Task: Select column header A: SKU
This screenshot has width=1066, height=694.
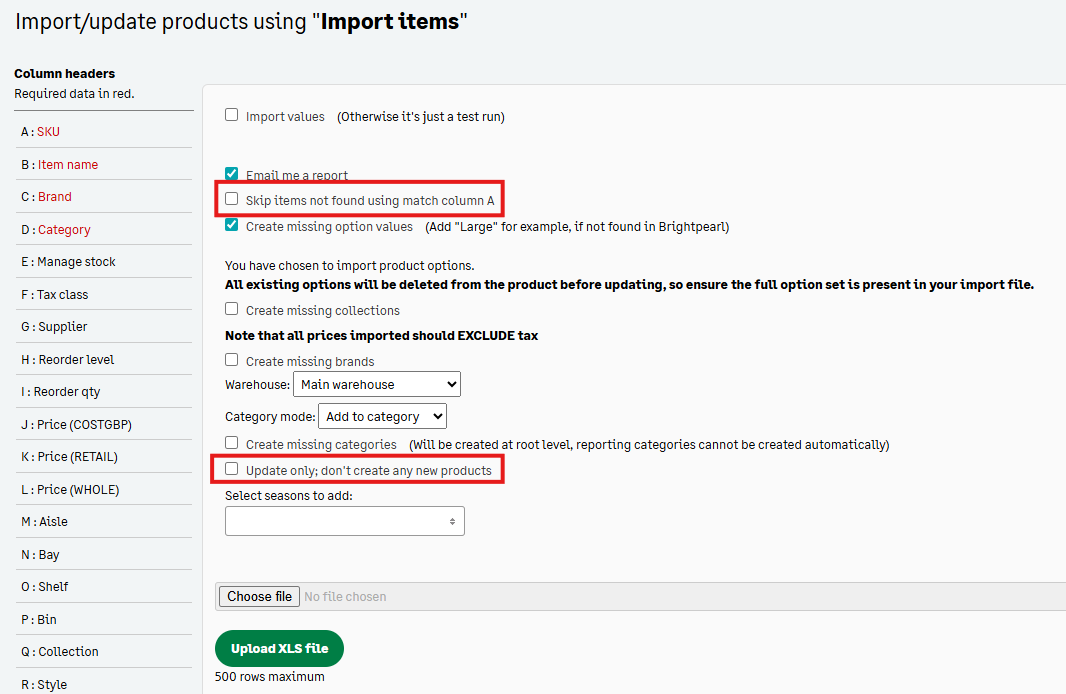Action: (x=40, y=132)
